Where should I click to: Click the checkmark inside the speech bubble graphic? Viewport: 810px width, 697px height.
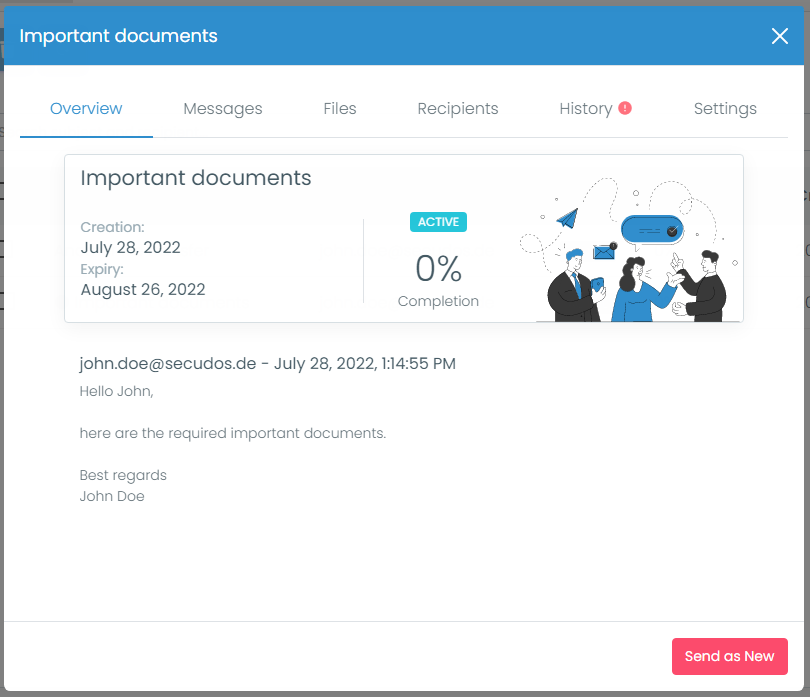coord(673,230)
